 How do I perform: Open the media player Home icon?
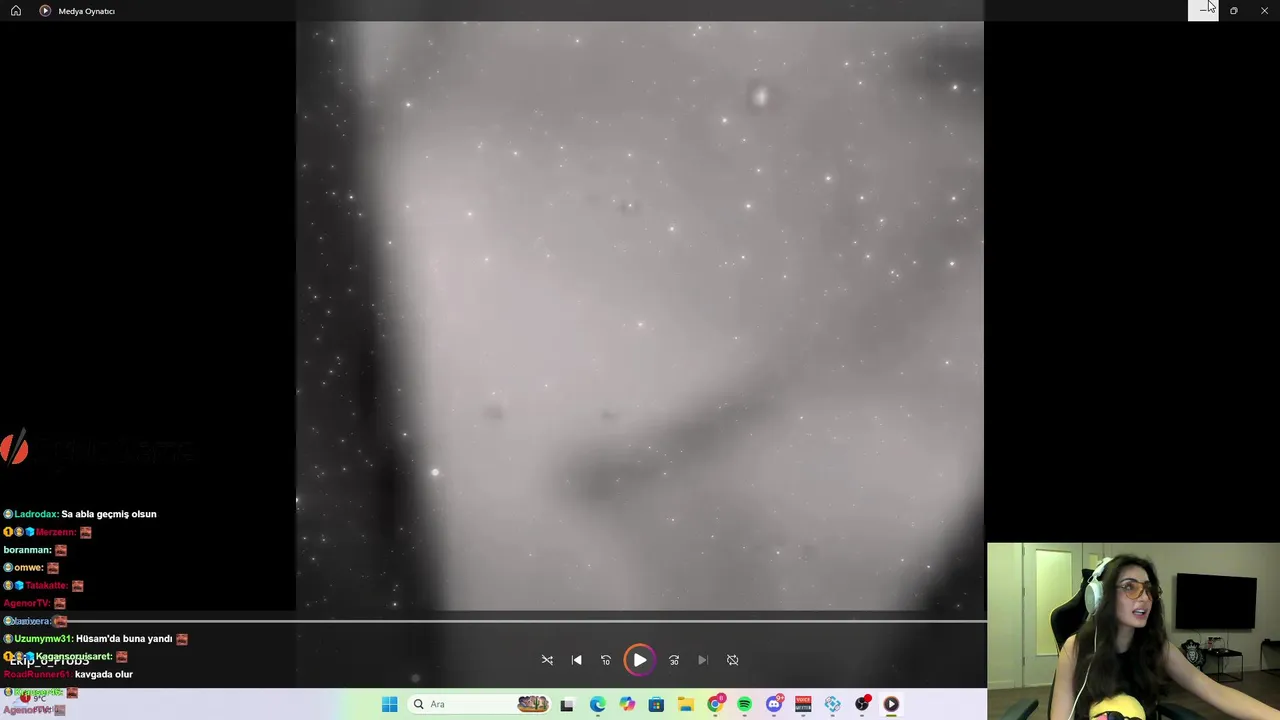click(x=16, y=11)
